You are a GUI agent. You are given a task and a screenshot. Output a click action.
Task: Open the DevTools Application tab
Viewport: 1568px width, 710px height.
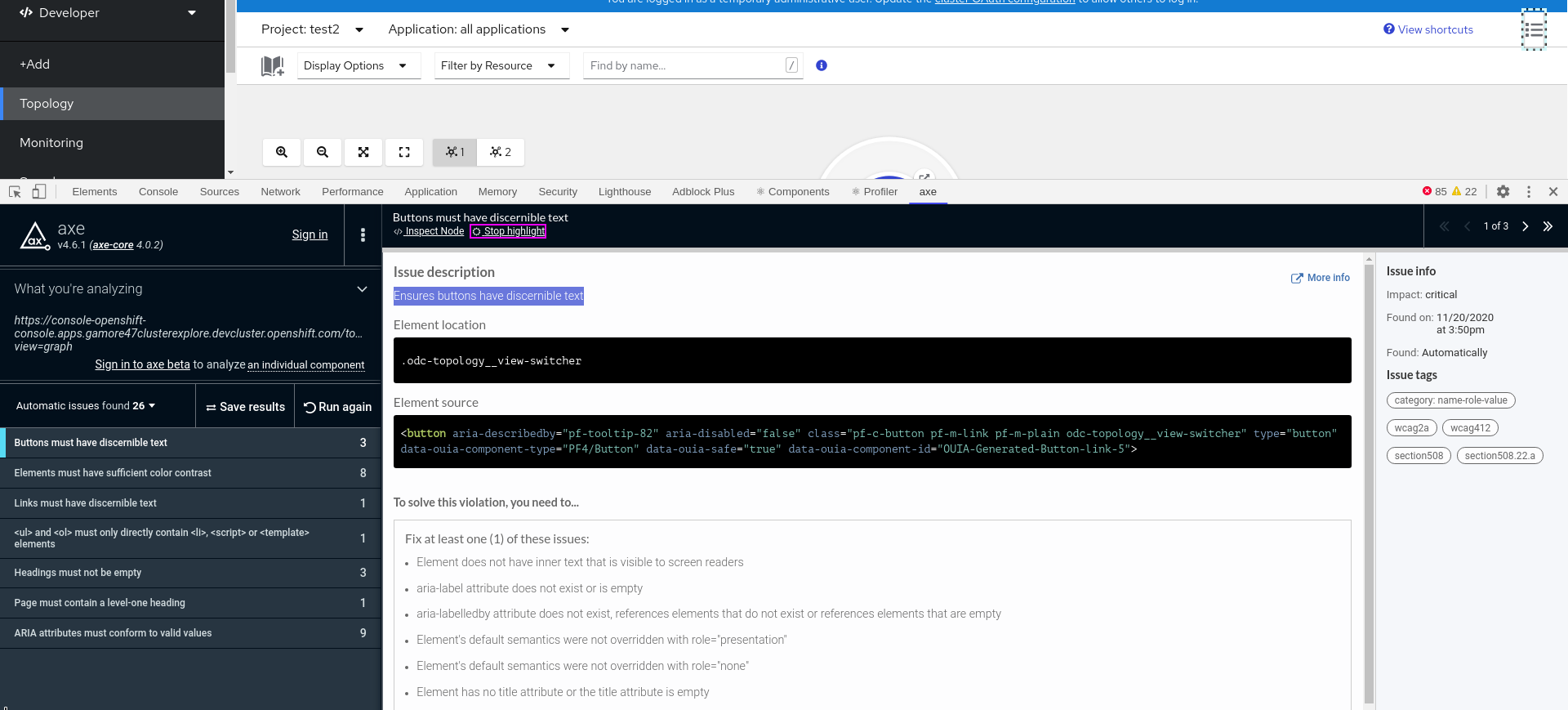tap(431, 192)
